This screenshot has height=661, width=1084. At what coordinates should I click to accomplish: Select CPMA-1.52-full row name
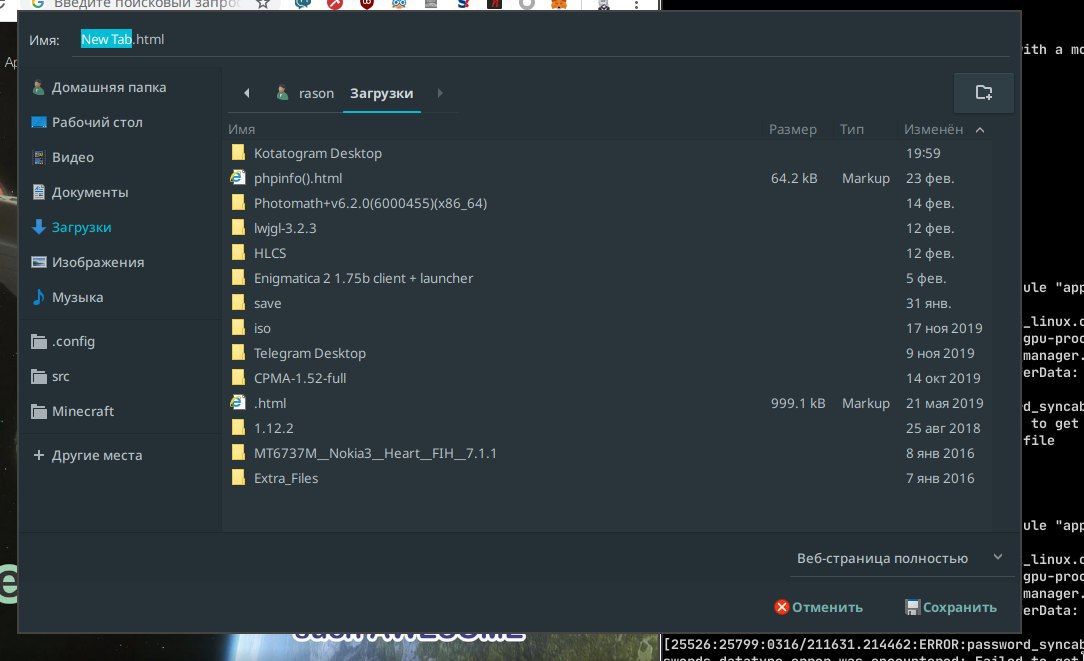click(300, 378)
